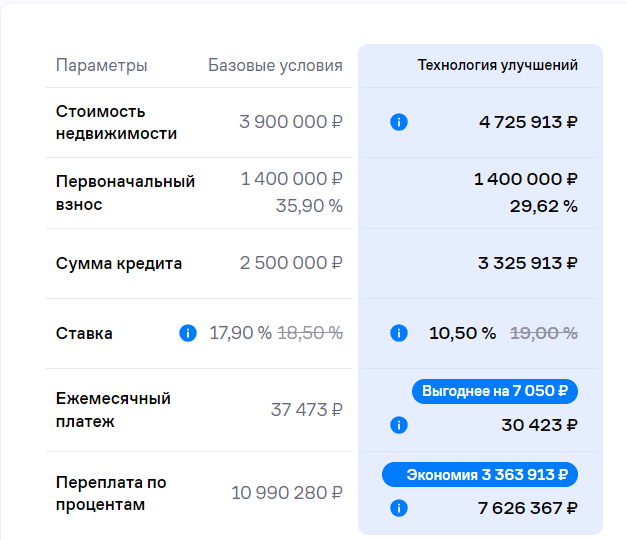Click the "Стоимость недвижимости" row label
Viewport: 627px width, 540px height.
(x=116, y=122)
